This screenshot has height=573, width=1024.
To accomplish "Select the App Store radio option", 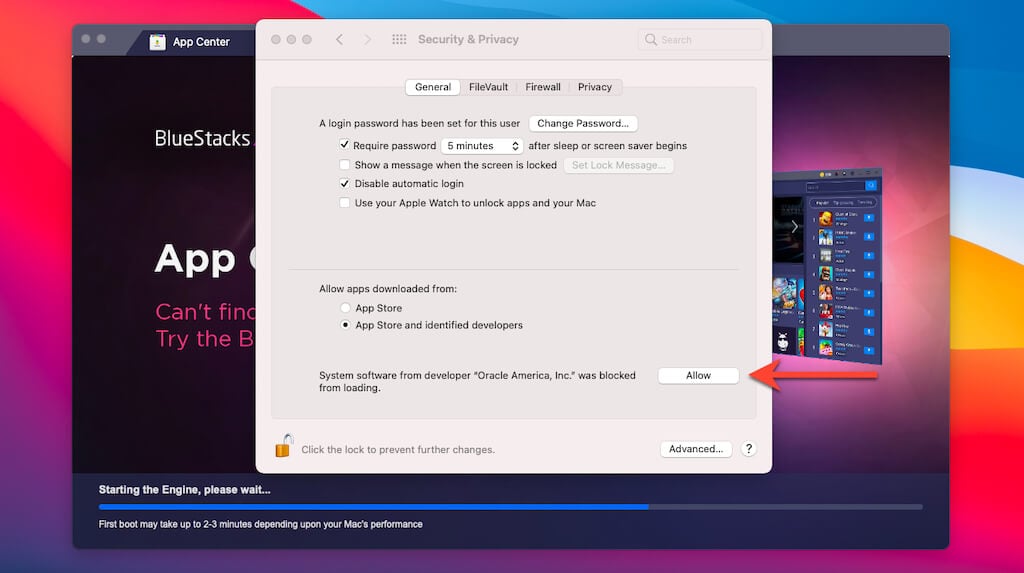I will click(x=345, y=308).
